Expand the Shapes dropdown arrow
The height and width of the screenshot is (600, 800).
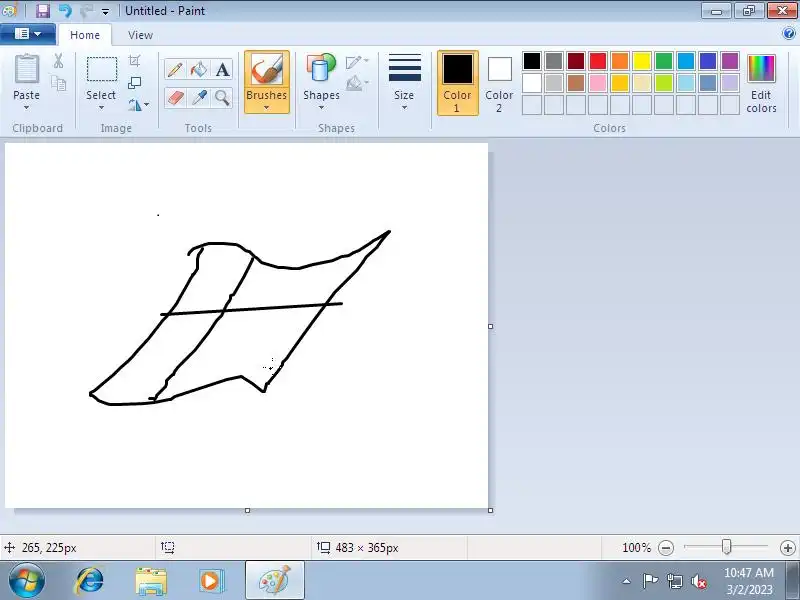tap(321, 108)
